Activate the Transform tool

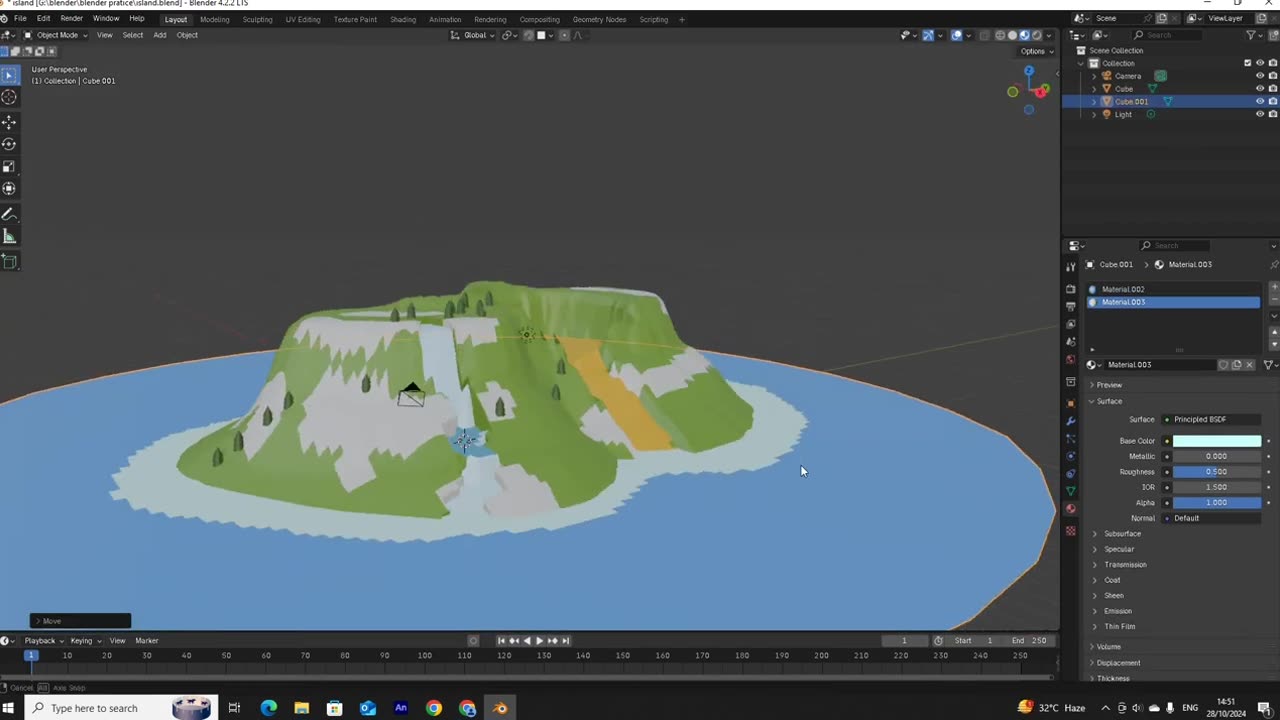pyautogui.click(x=9, y=188)
